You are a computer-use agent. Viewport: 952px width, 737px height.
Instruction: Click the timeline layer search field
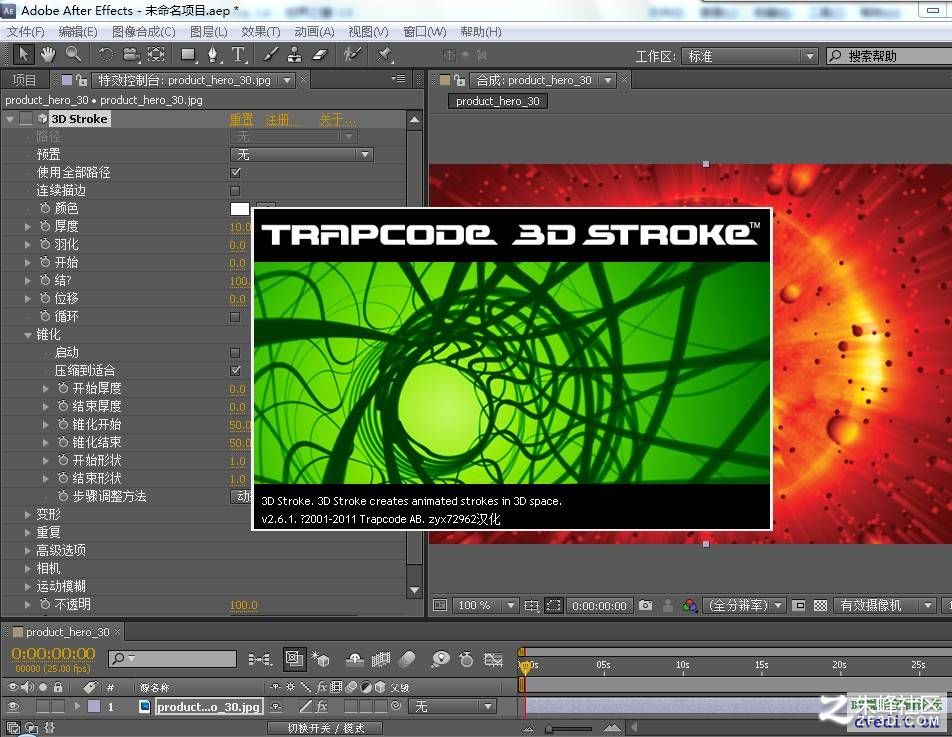coord(172,658)
